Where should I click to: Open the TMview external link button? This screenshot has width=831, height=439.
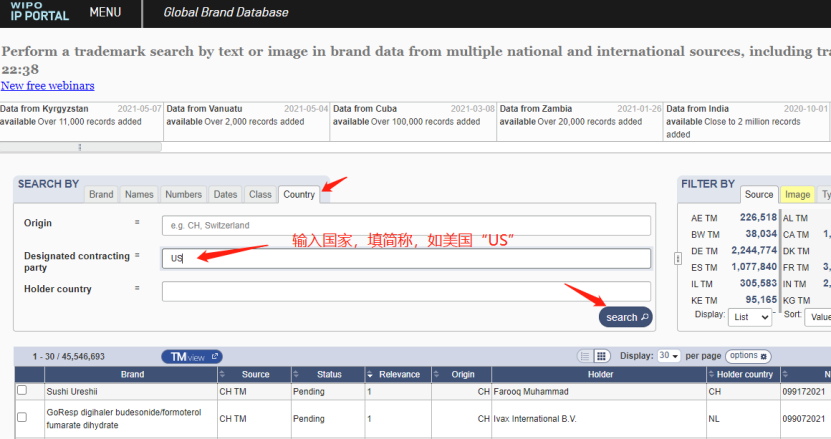pos(191,356)
